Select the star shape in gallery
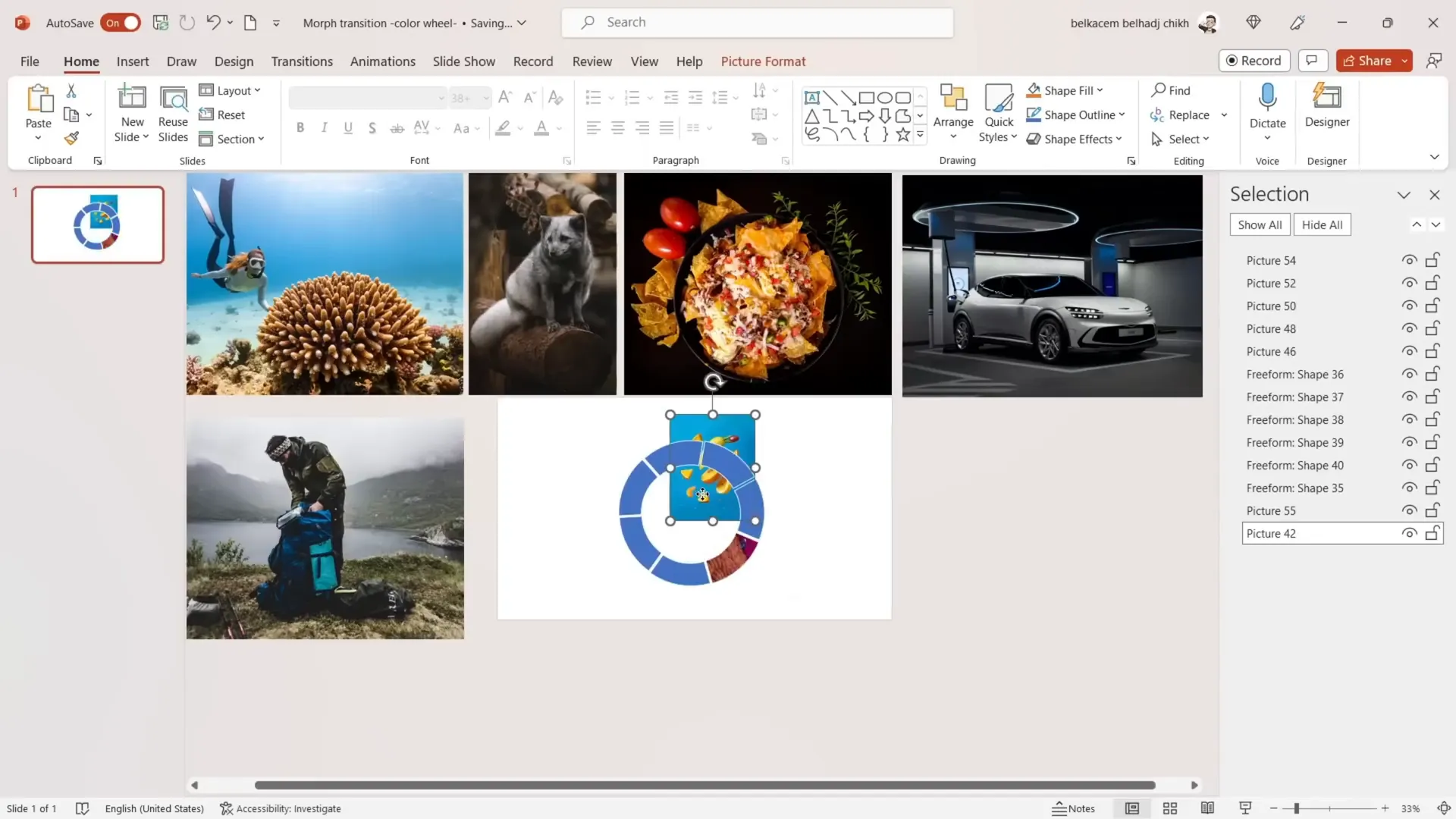The image size is (1456, 819). pyautogui.click(x=902, y=135)
